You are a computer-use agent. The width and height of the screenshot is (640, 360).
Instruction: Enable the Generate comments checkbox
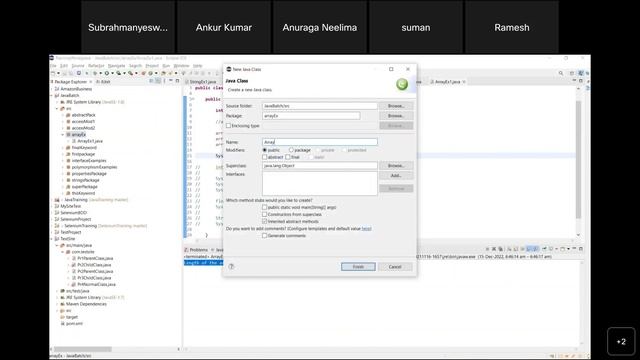click(x=264, y=236)
